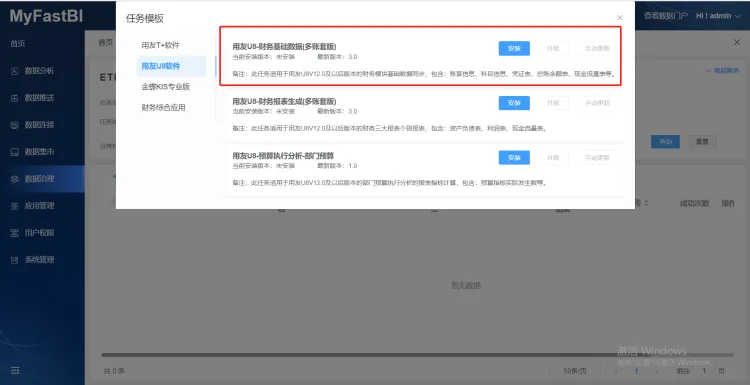Open 数据连接 via its sidebar icon
750x385 pixels.
coord(14,125)
